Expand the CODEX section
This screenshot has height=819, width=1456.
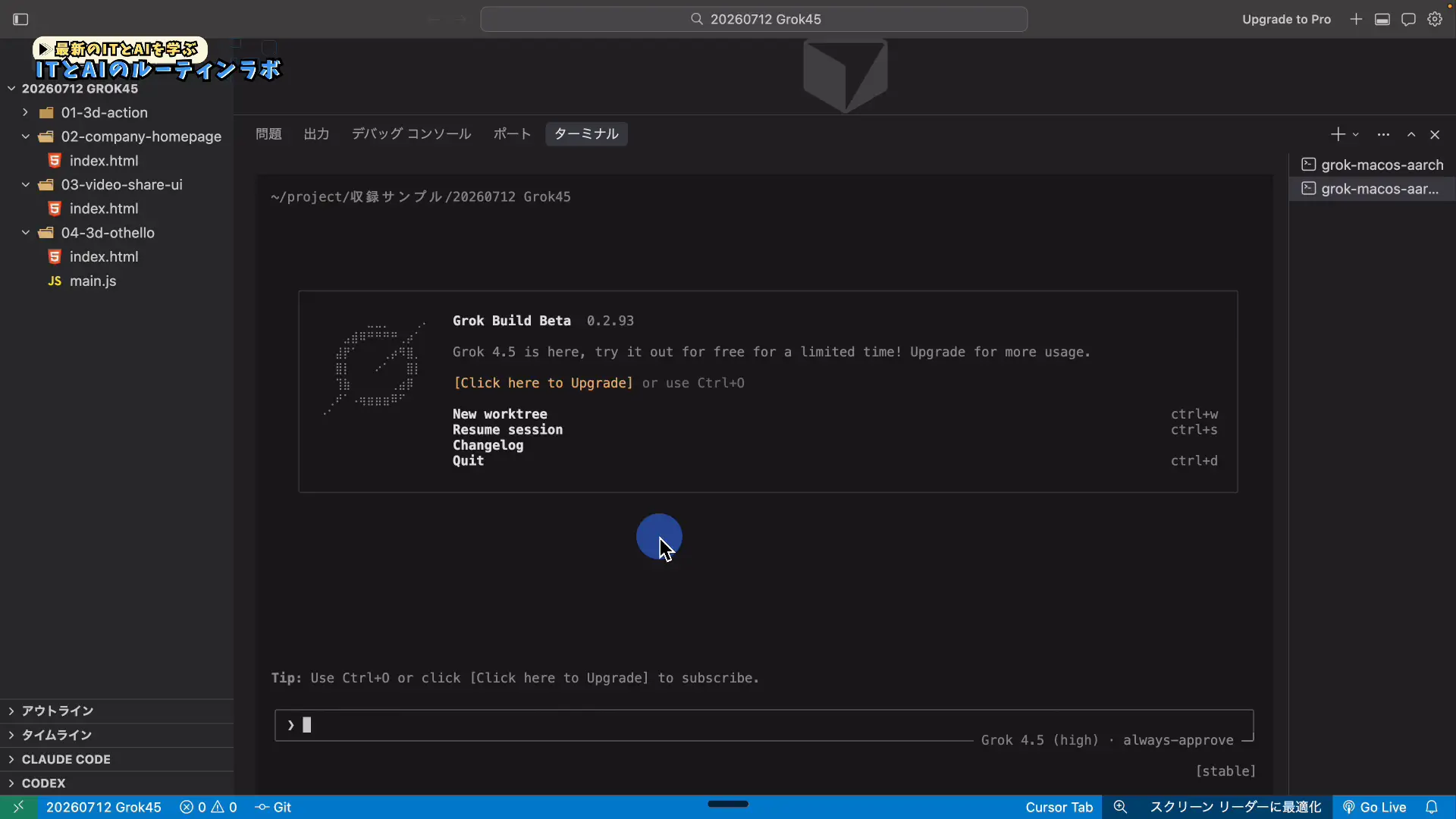click(117, 783)
